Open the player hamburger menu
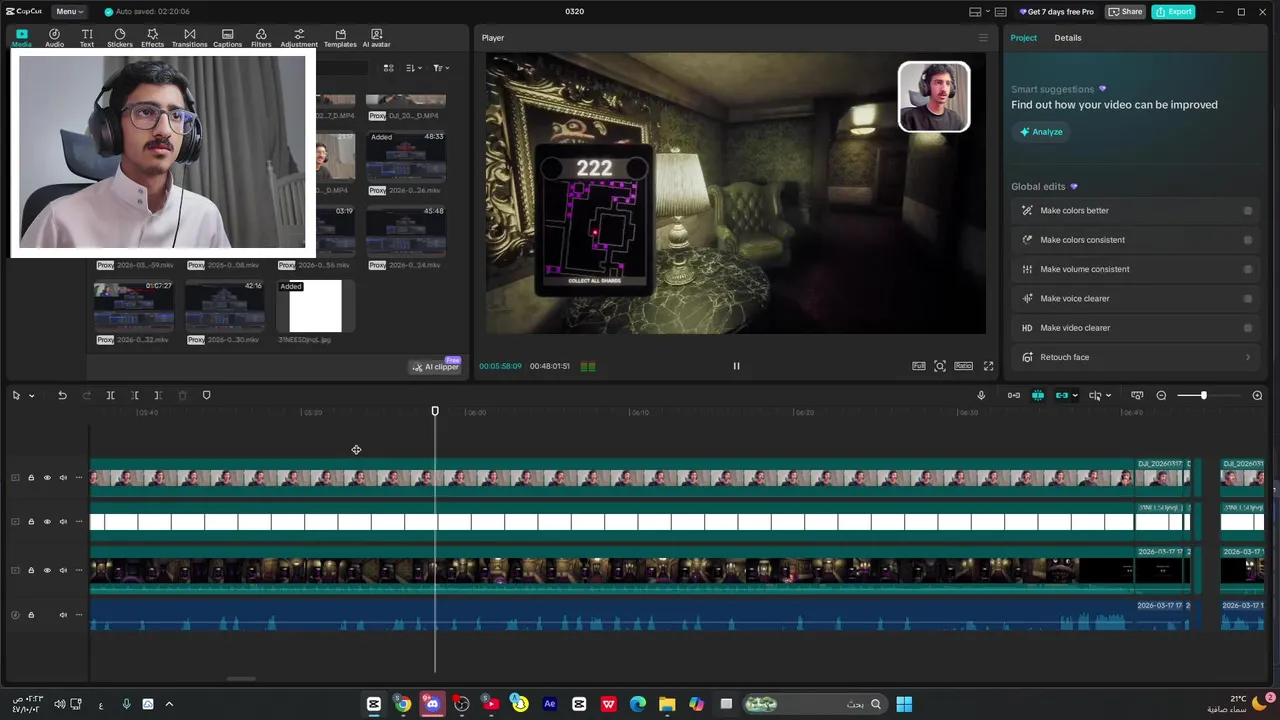This screenshot has height=720, width=1280. tap(983, 38)
